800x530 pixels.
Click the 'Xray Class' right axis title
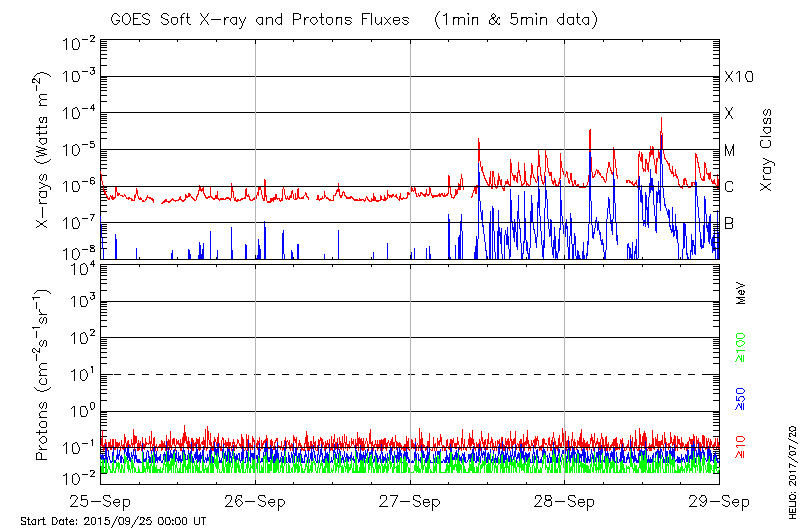click(x=766, y=150)
